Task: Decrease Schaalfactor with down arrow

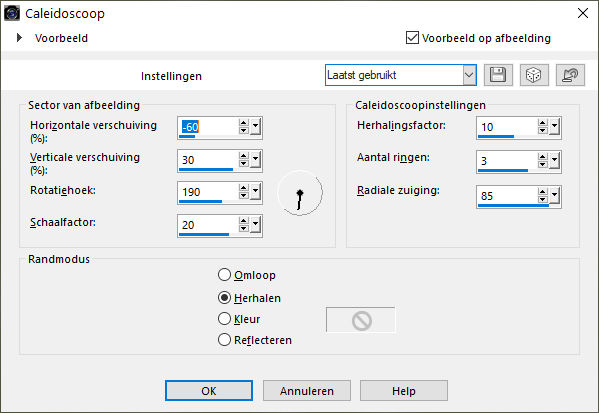Action: pyautogui.click(x=244, y=228)
